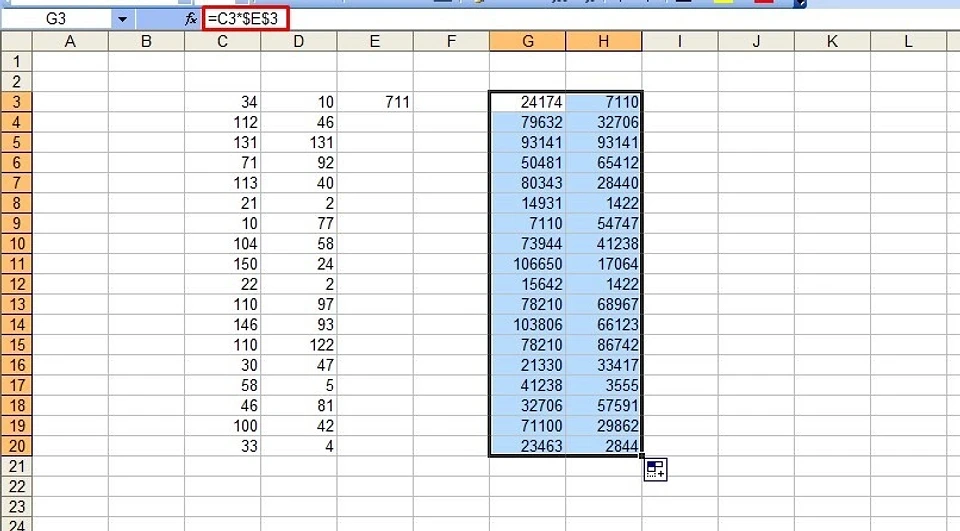The image size is (960, 531).
Task: Select column G header
Action: tap(527, 41)
